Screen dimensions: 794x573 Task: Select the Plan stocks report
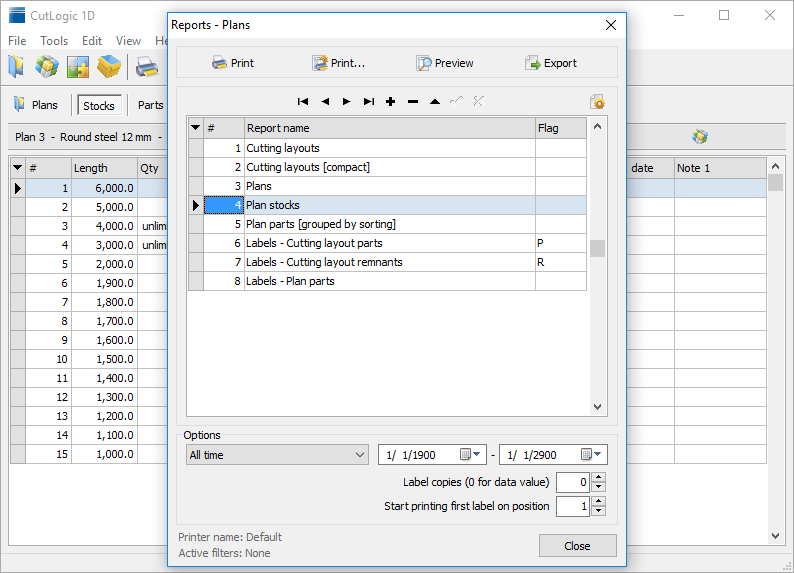tap(387, 205)
